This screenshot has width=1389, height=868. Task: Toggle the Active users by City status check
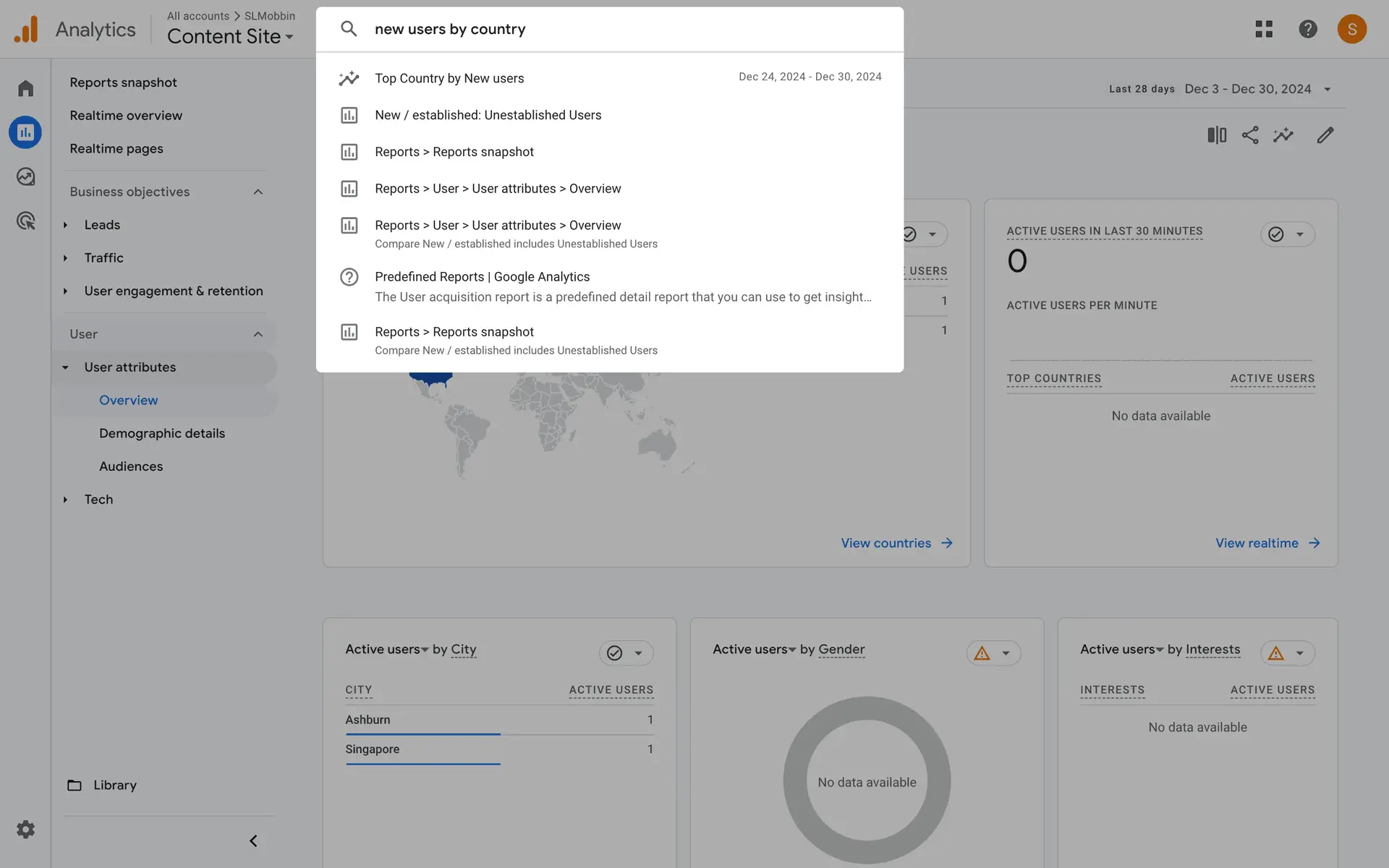coord(615,653)
